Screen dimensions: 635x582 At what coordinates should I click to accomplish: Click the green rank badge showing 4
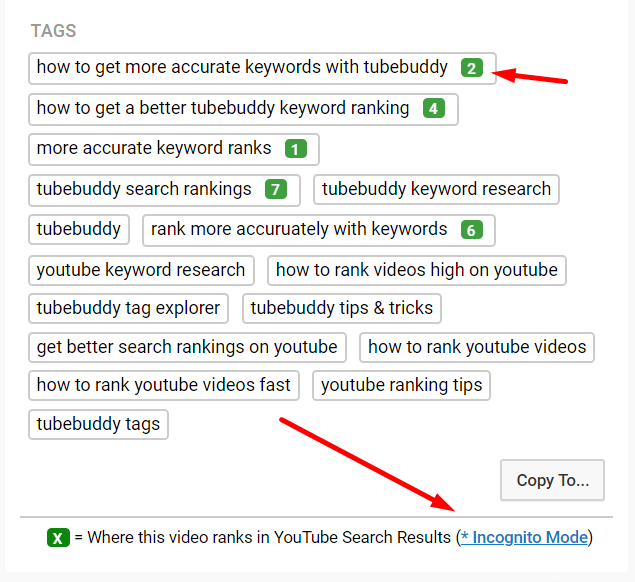[433, 109]
